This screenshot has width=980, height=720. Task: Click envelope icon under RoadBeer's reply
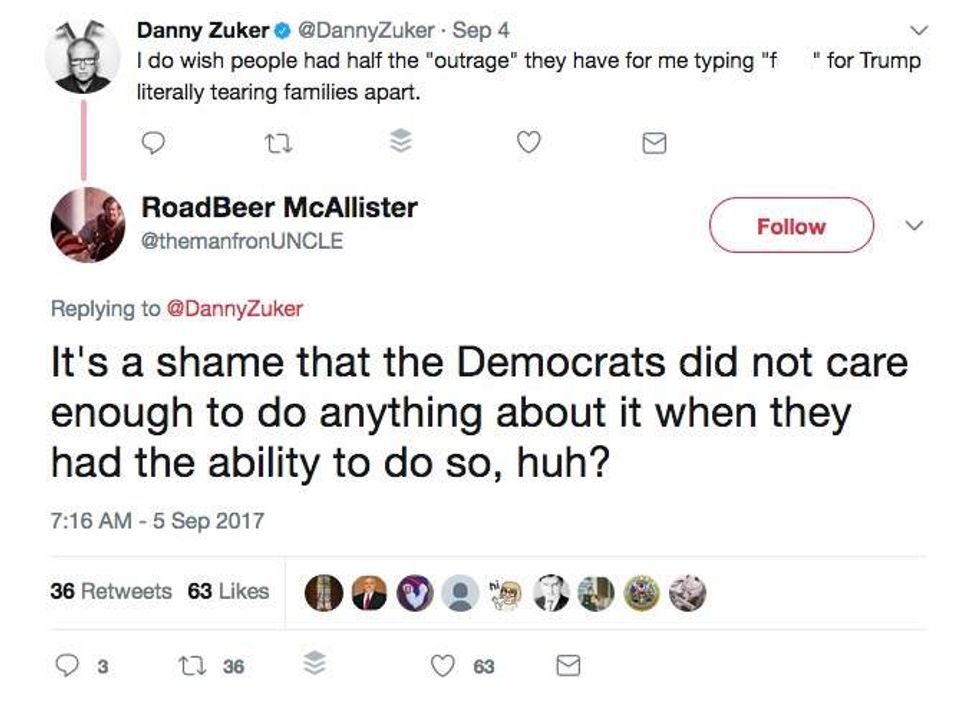point(567,665)
